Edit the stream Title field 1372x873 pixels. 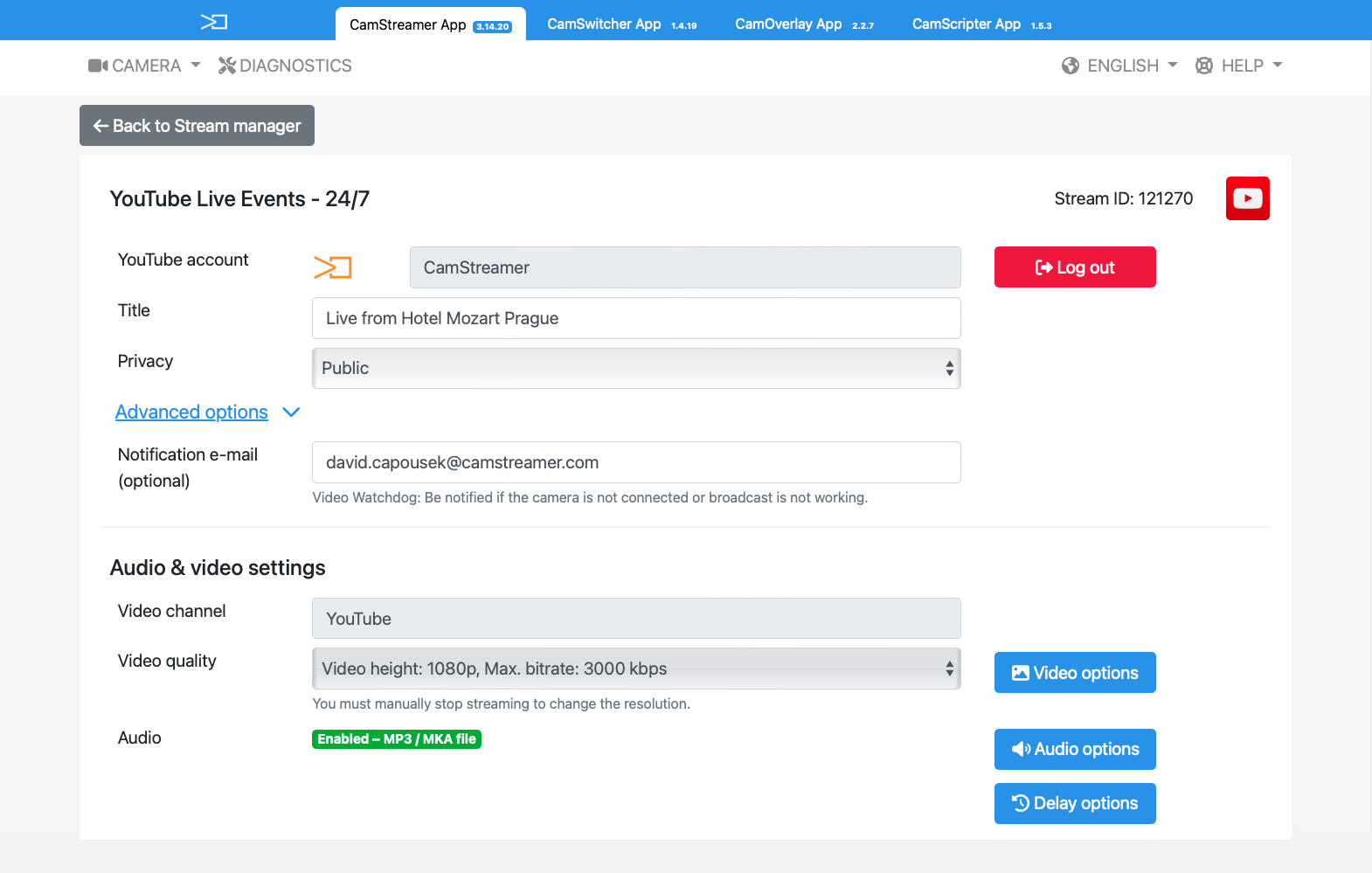tap(636, 318)
